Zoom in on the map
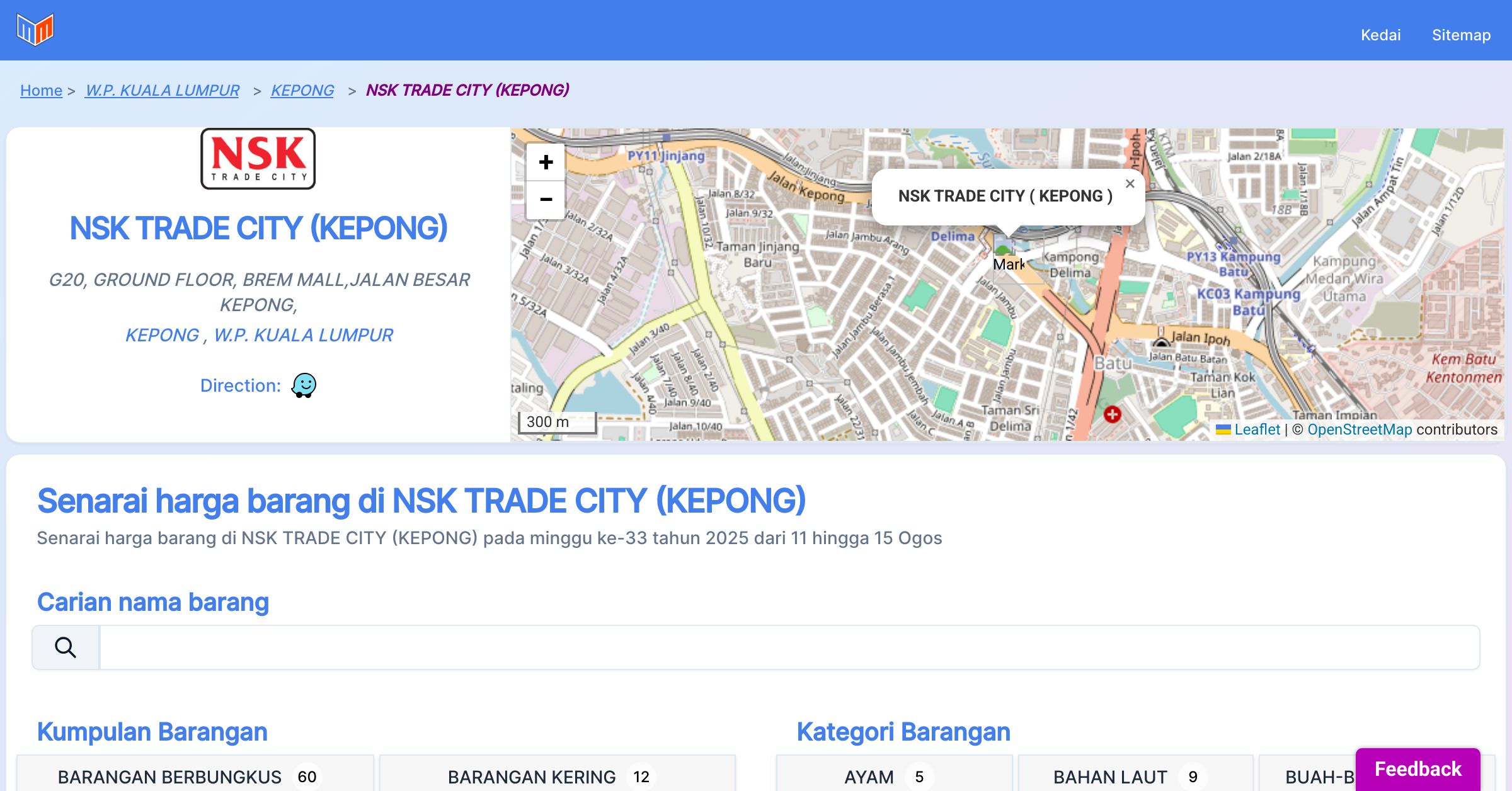1512x791 pixels. tap(546, 162)
